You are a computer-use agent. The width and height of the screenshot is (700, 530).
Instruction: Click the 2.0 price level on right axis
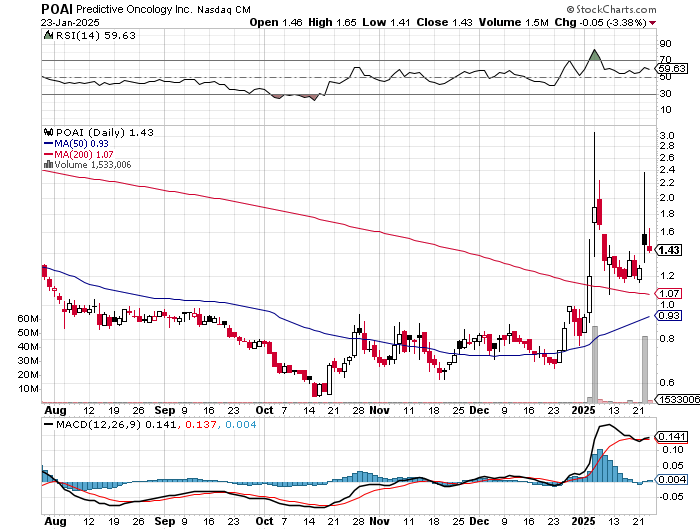click(x=667, y=198)
